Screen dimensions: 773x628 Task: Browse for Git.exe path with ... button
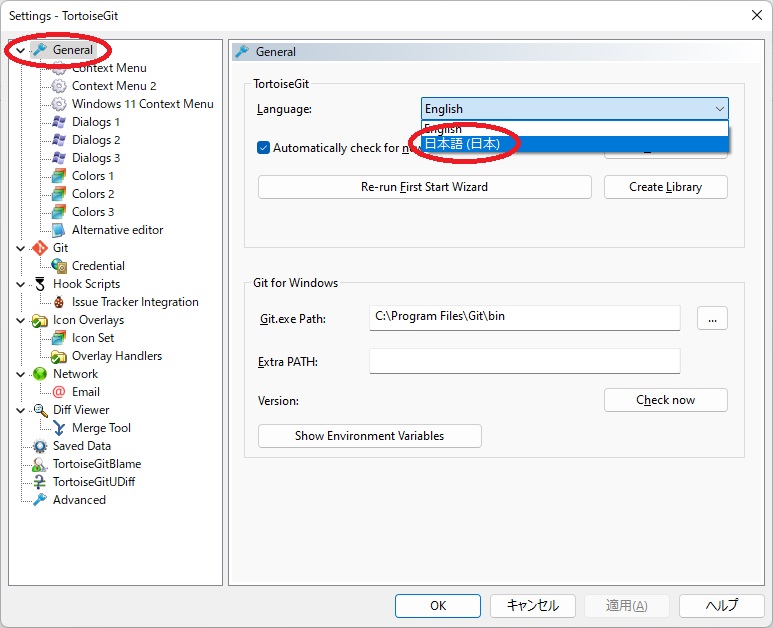712,318
